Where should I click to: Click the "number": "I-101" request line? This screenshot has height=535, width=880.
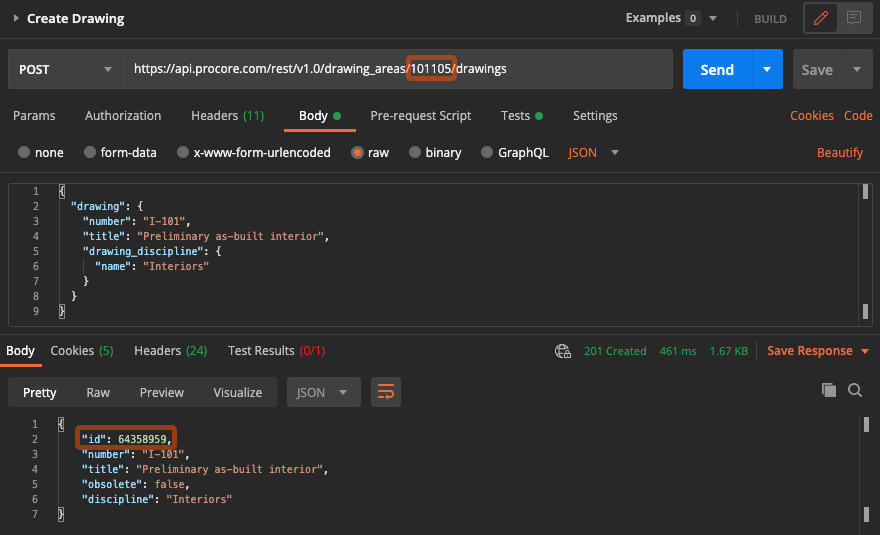tap(136, 221)
